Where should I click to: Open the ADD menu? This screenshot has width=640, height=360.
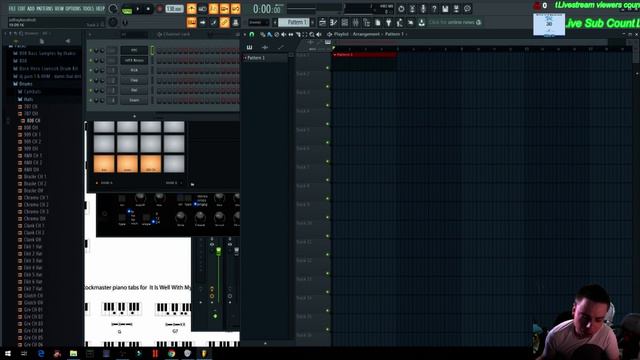click(31, 9)
